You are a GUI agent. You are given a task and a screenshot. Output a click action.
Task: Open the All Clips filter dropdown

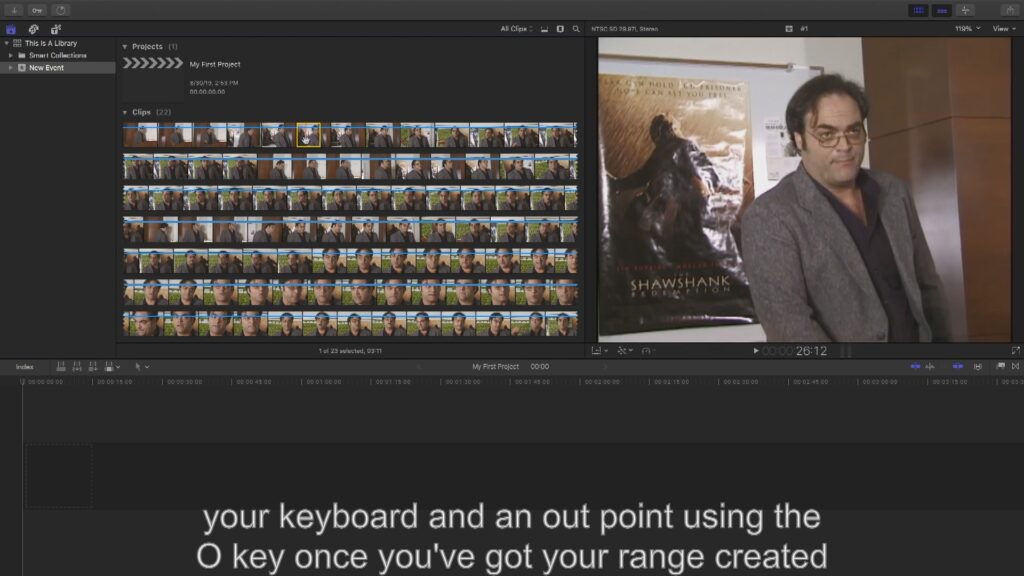click(516, 29)
